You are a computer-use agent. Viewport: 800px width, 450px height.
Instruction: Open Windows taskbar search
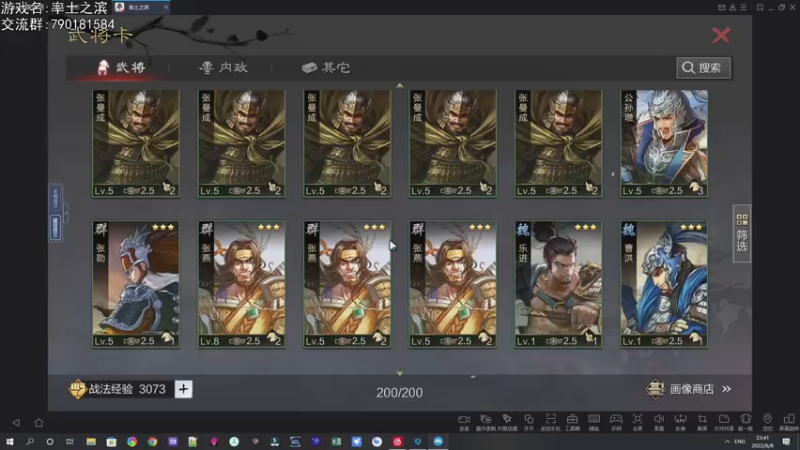(30, 442)
